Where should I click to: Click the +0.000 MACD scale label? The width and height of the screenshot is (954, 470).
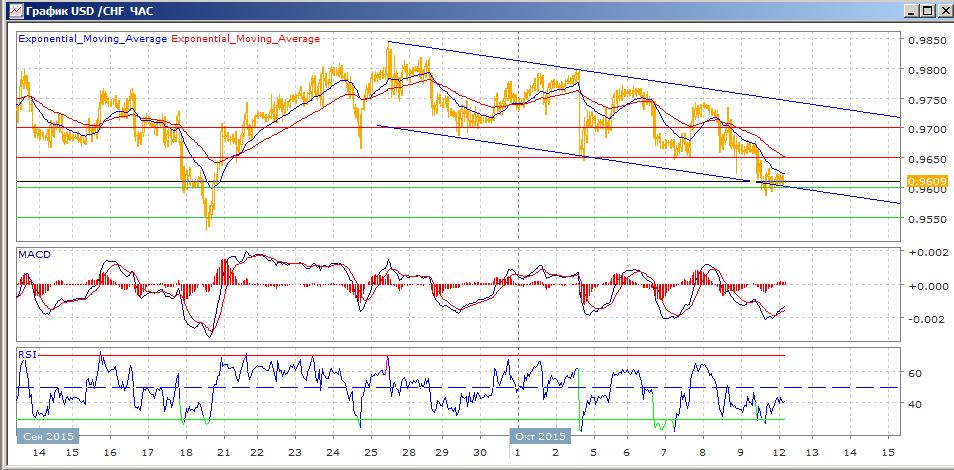(926, 286)
